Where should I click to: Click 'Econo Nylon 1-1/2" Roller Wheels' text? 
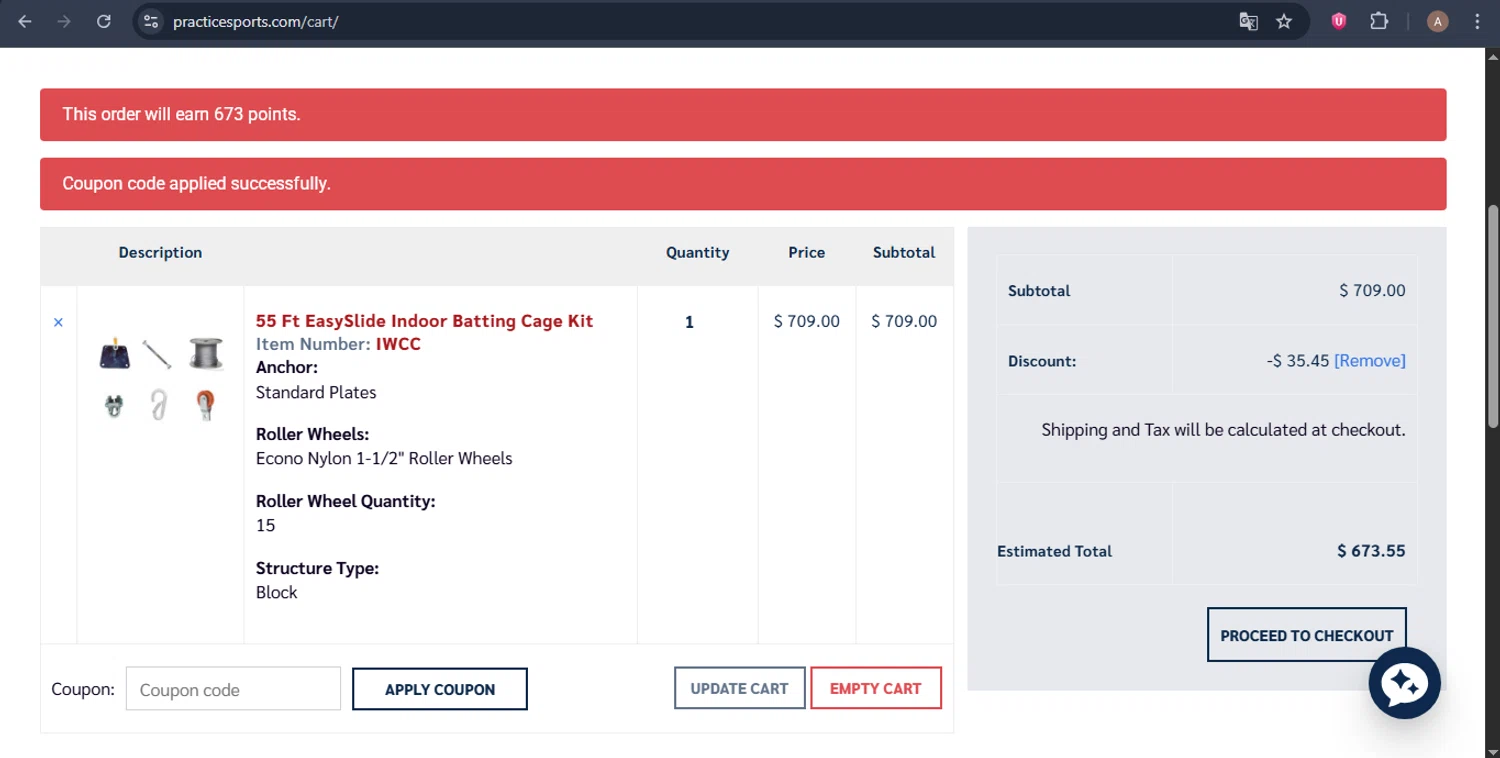(x=384, y=459)
